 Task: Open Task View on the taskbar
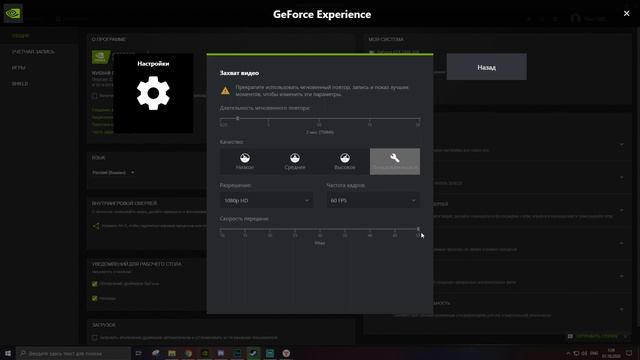click(138, 353)
